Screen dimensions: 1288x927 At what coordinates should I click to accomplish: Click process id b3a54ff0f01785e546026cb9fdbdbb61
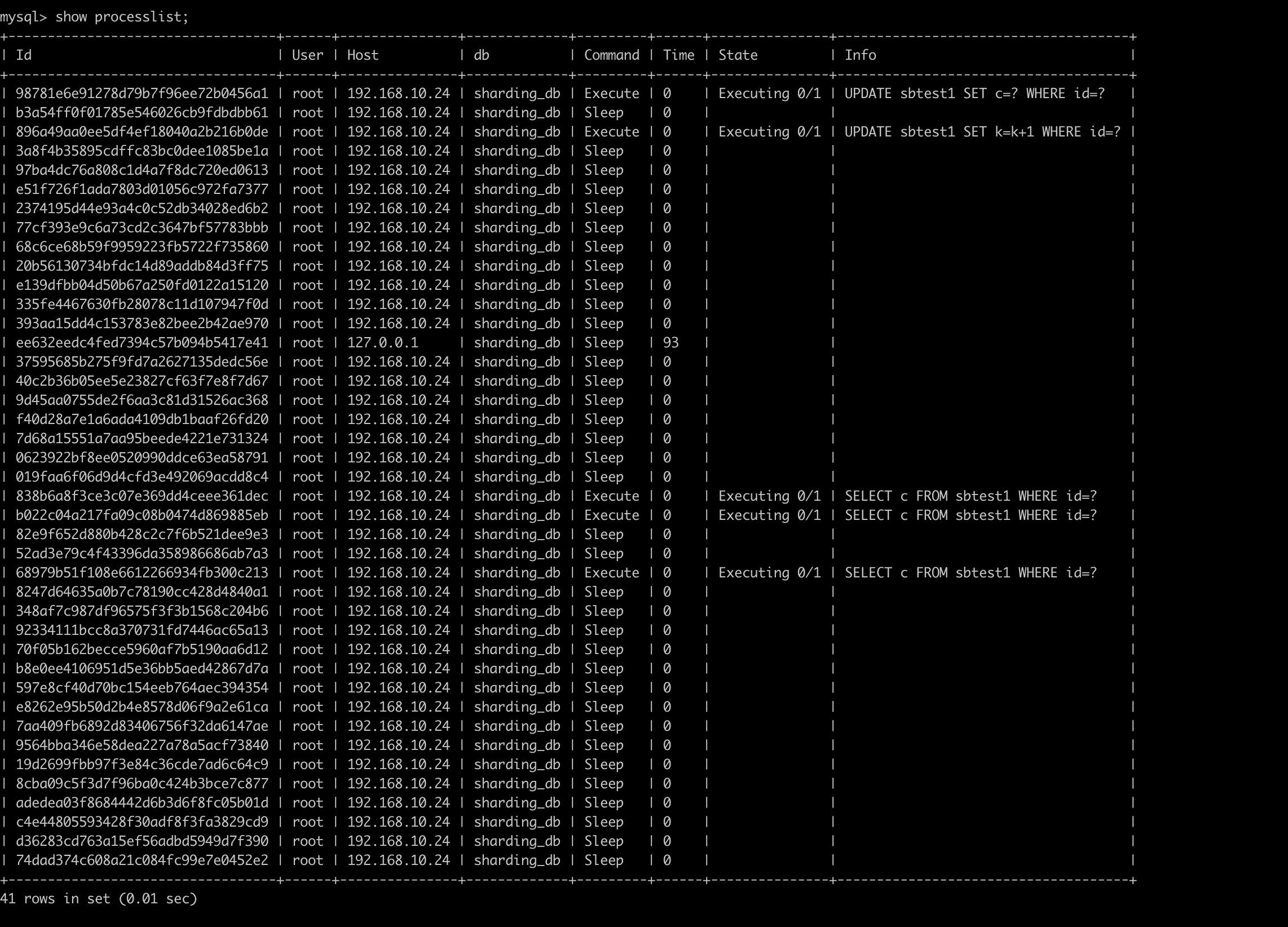click(142, 113)
